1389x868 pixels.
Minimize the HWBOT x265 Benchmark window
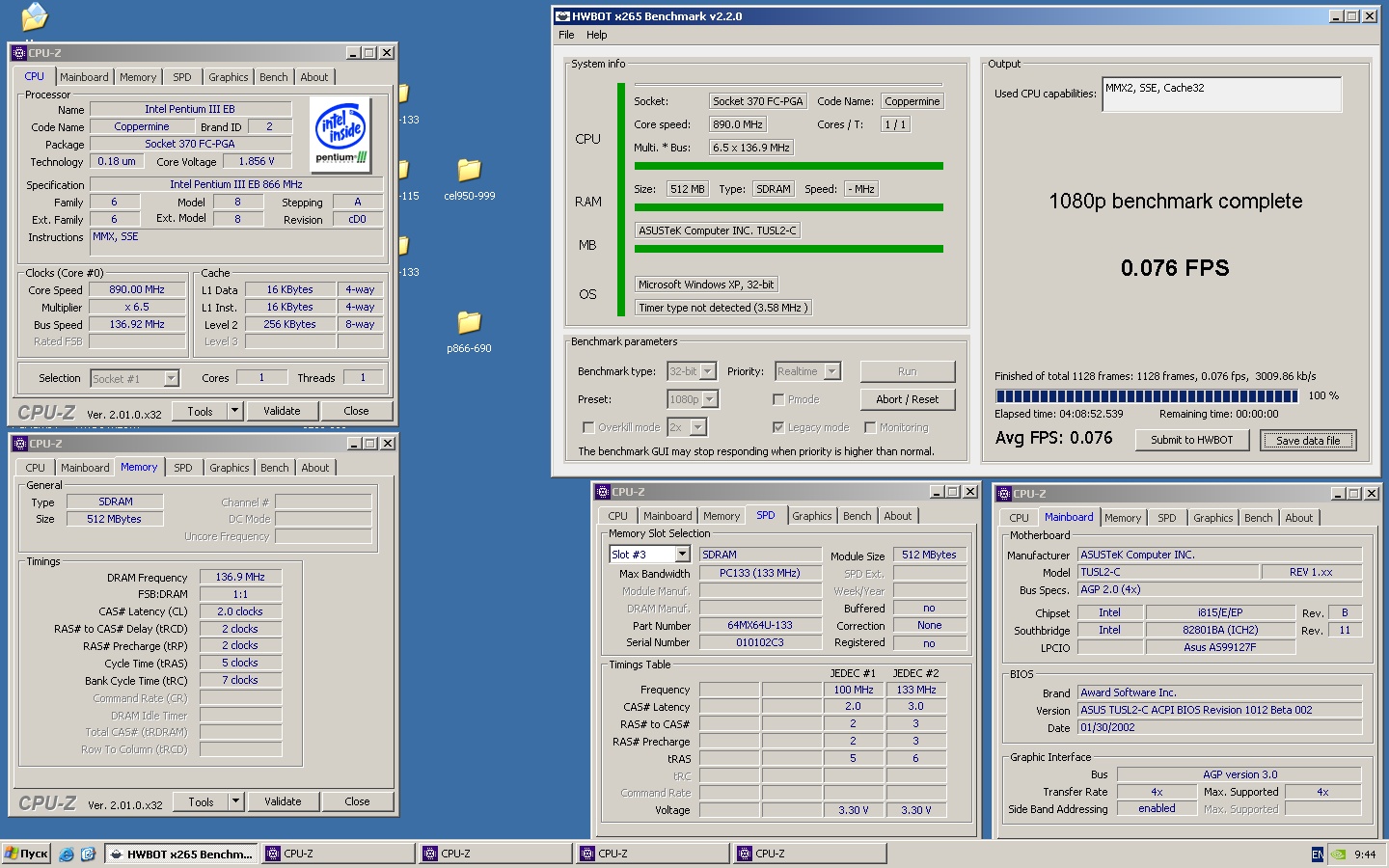coord(1336,16)
